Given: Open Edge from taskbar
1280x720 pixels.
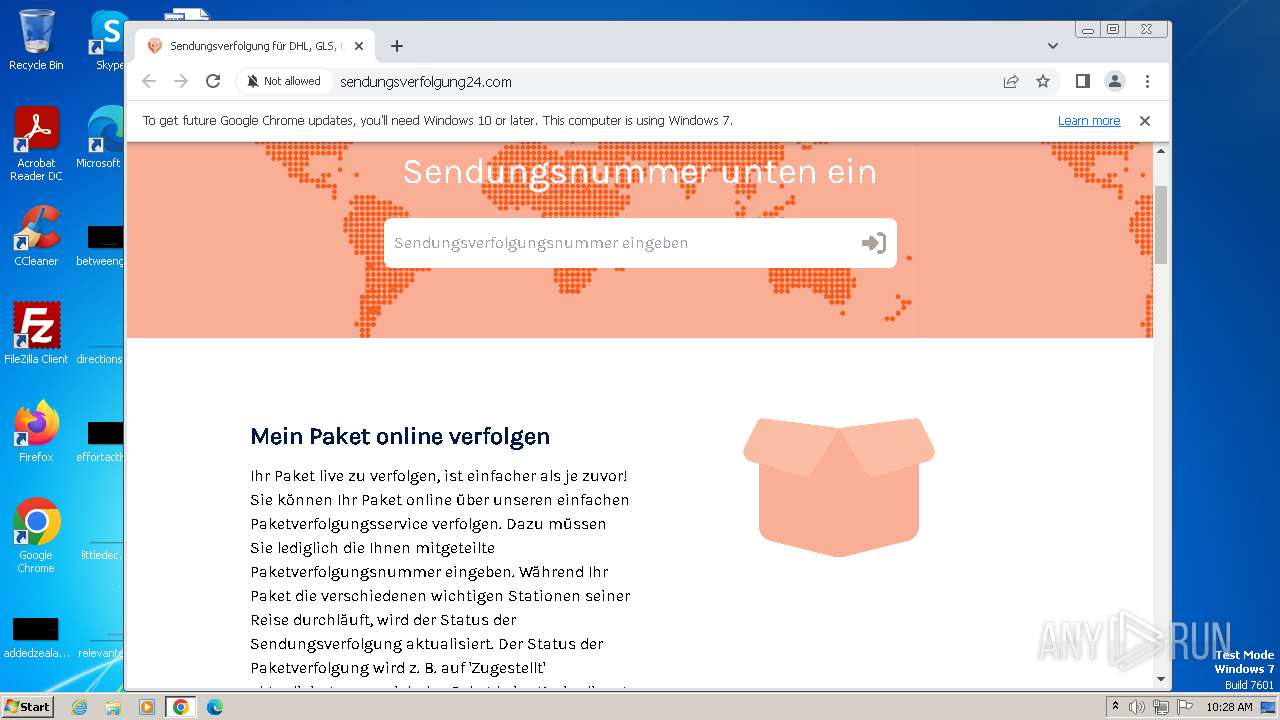Looking at the screenshot, I should tap(214, 707).
